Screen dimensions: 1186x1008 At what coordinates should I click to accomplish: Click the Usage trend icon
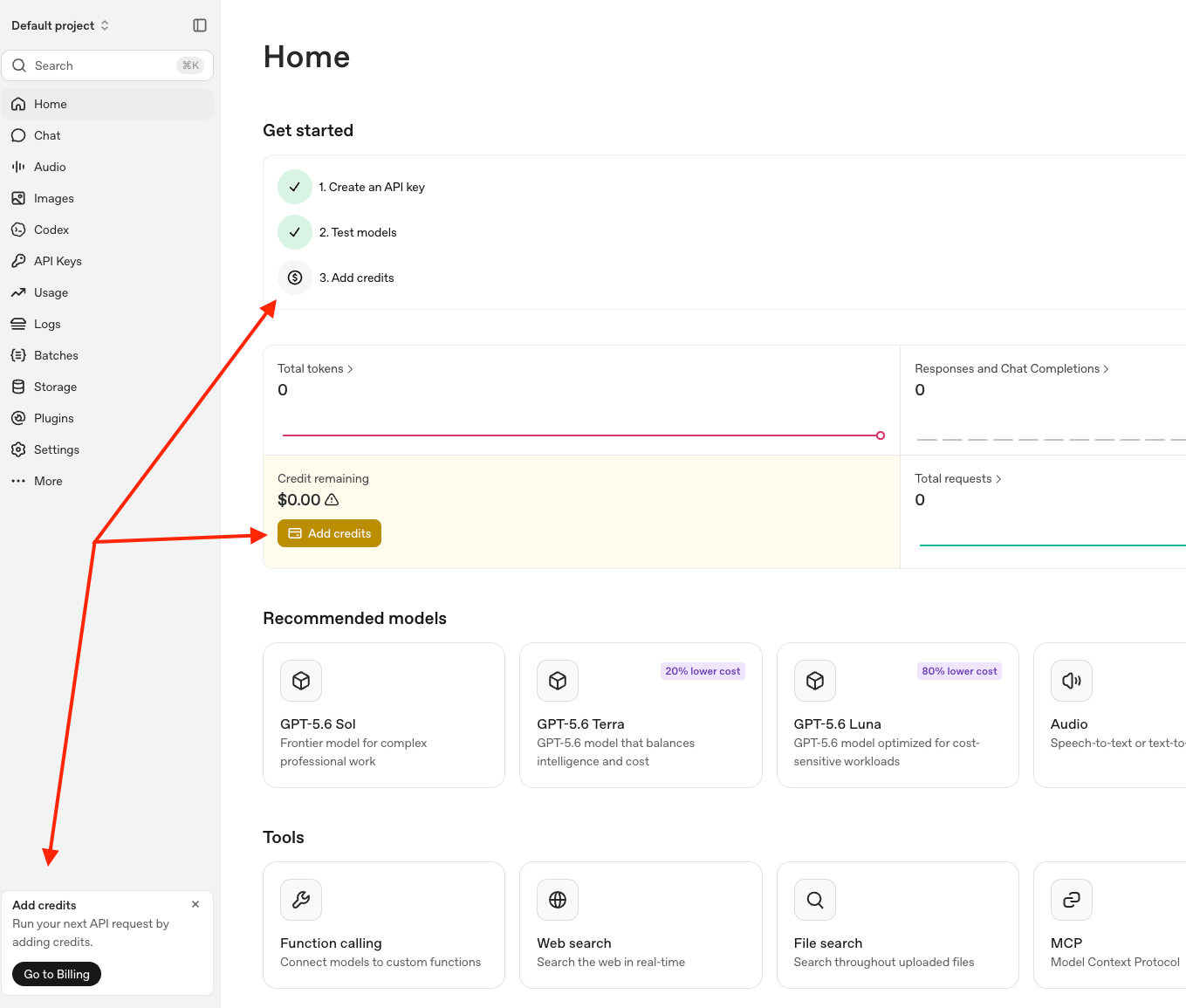[x=18, y=292]
